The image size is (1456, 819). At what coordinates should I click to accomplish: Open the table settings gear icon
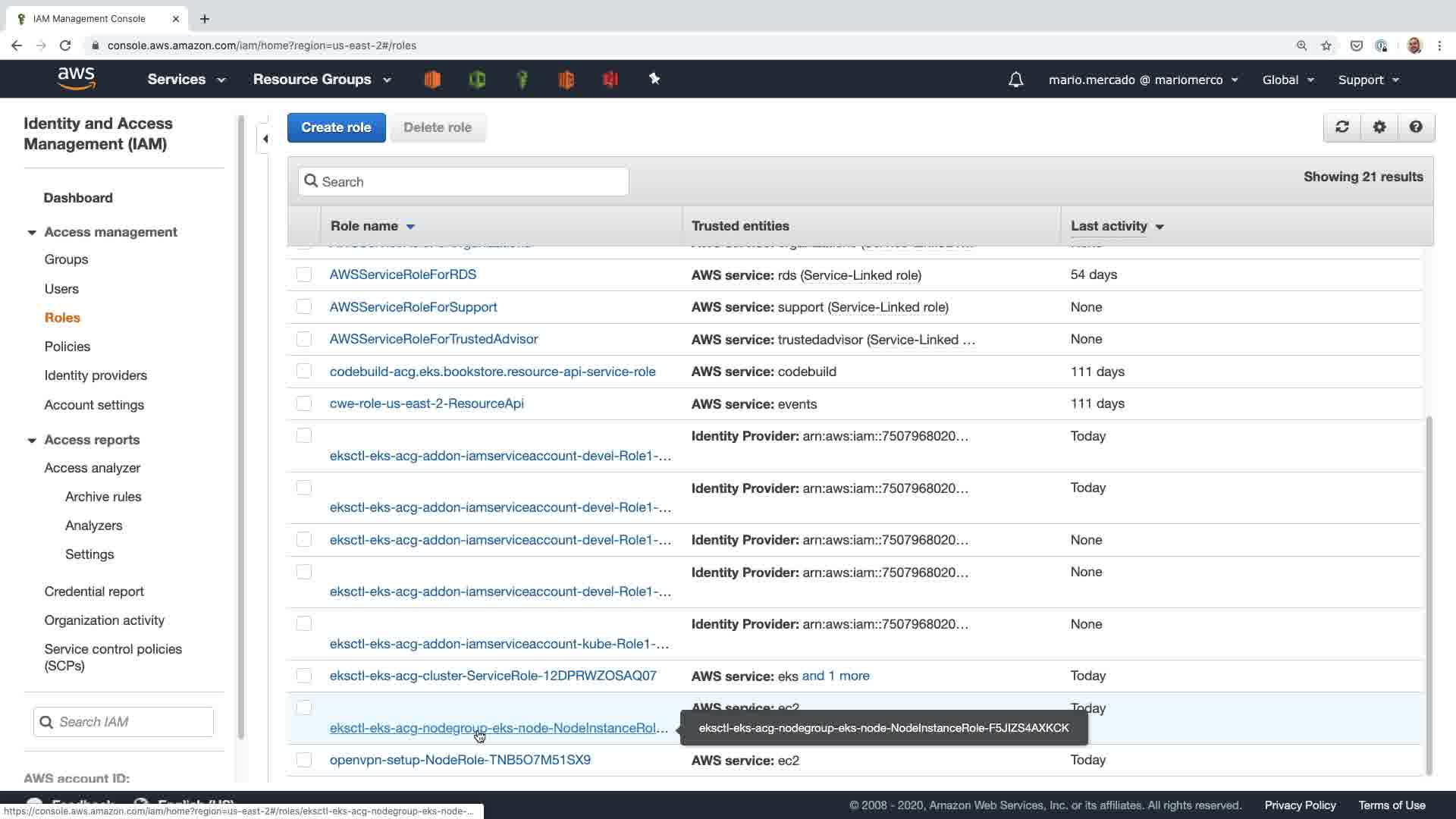[x=1379, y=127]
